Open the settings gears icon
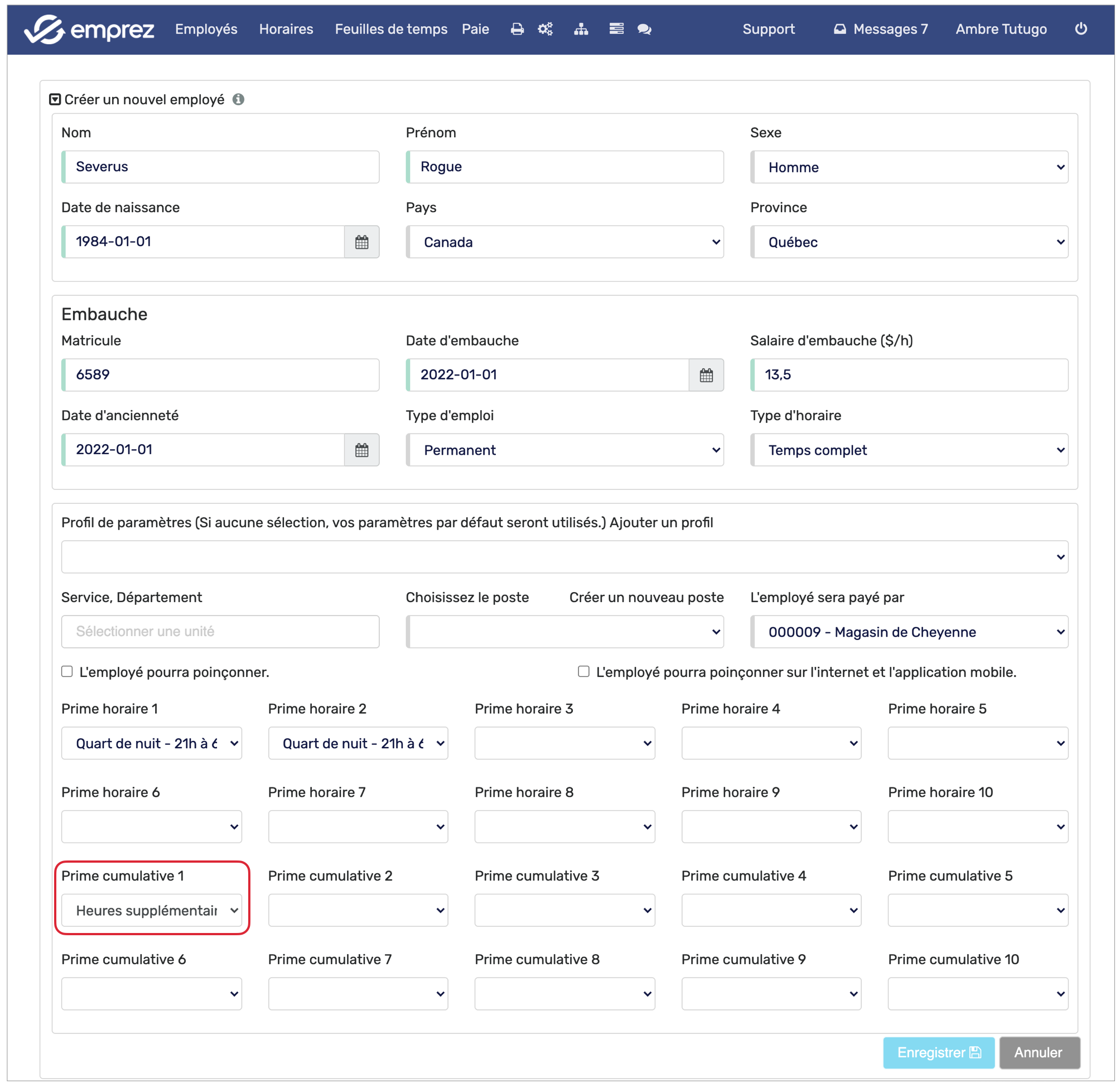This screenshot has height=1087, width=1120. (545, 29)
